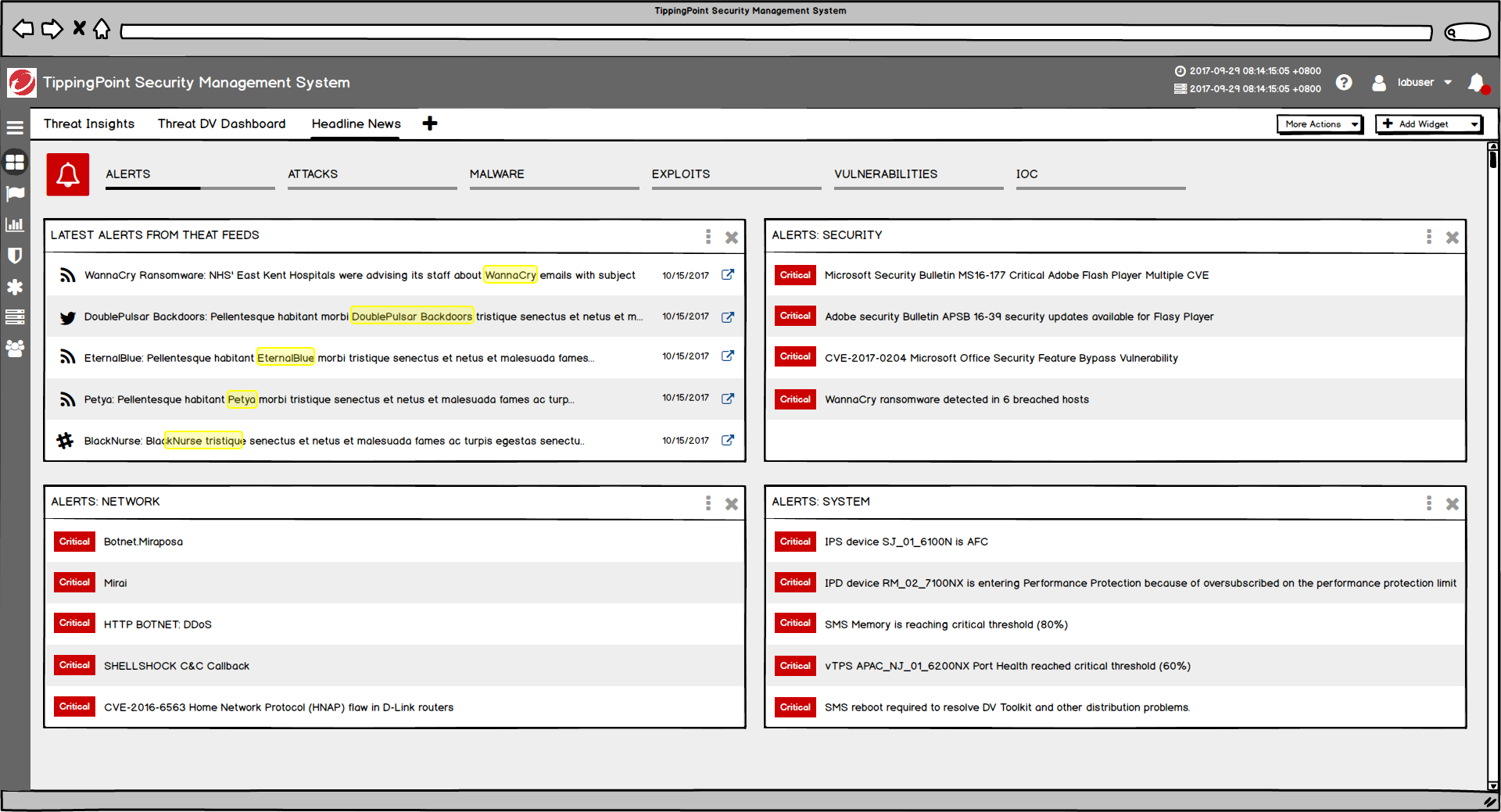This screenshot has height=812, width=1501.
Task: Click bug icon of BlackNurse alert
Action: [66, 441]
